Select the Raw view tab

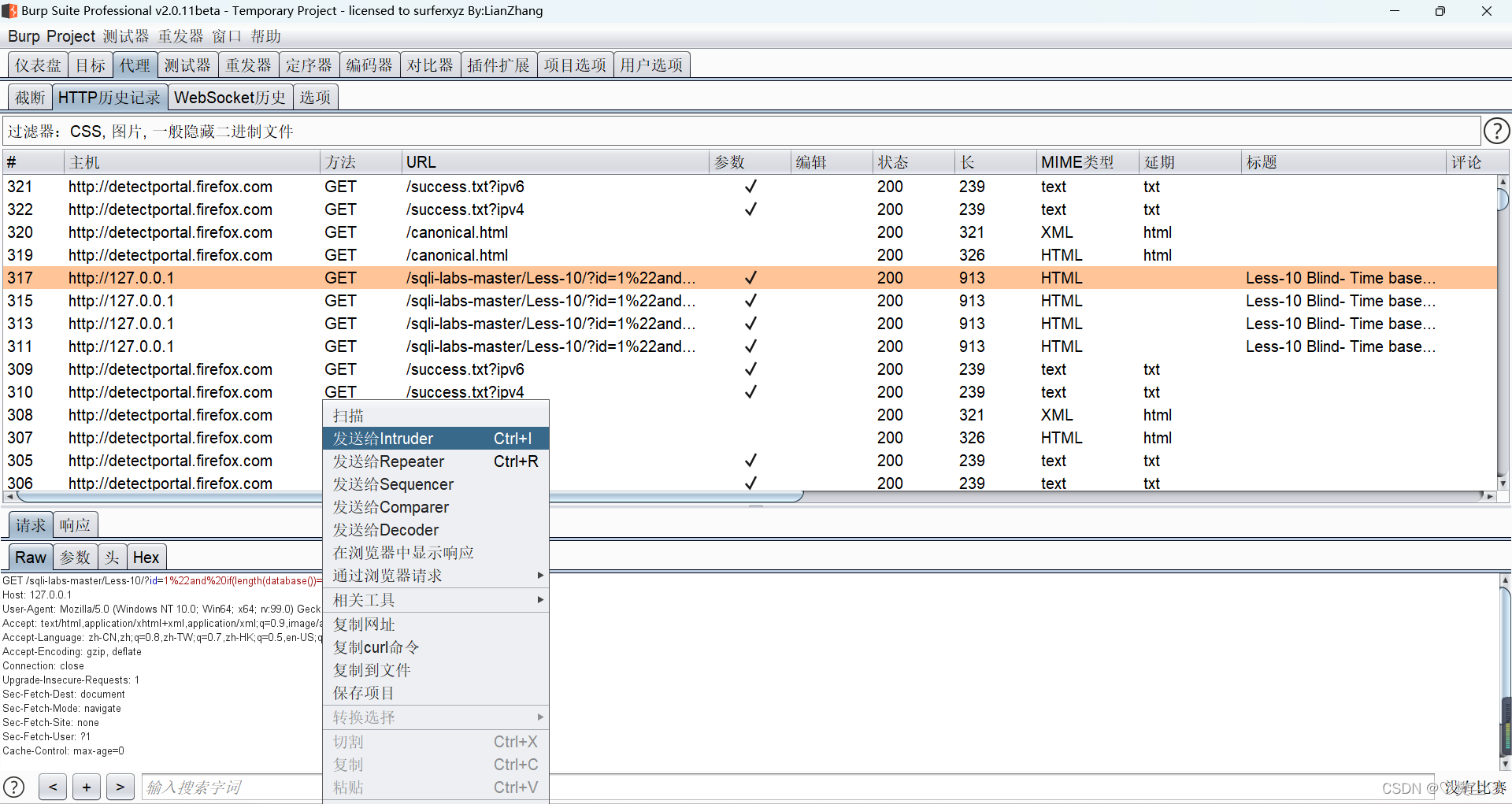(x=31, y=558)
